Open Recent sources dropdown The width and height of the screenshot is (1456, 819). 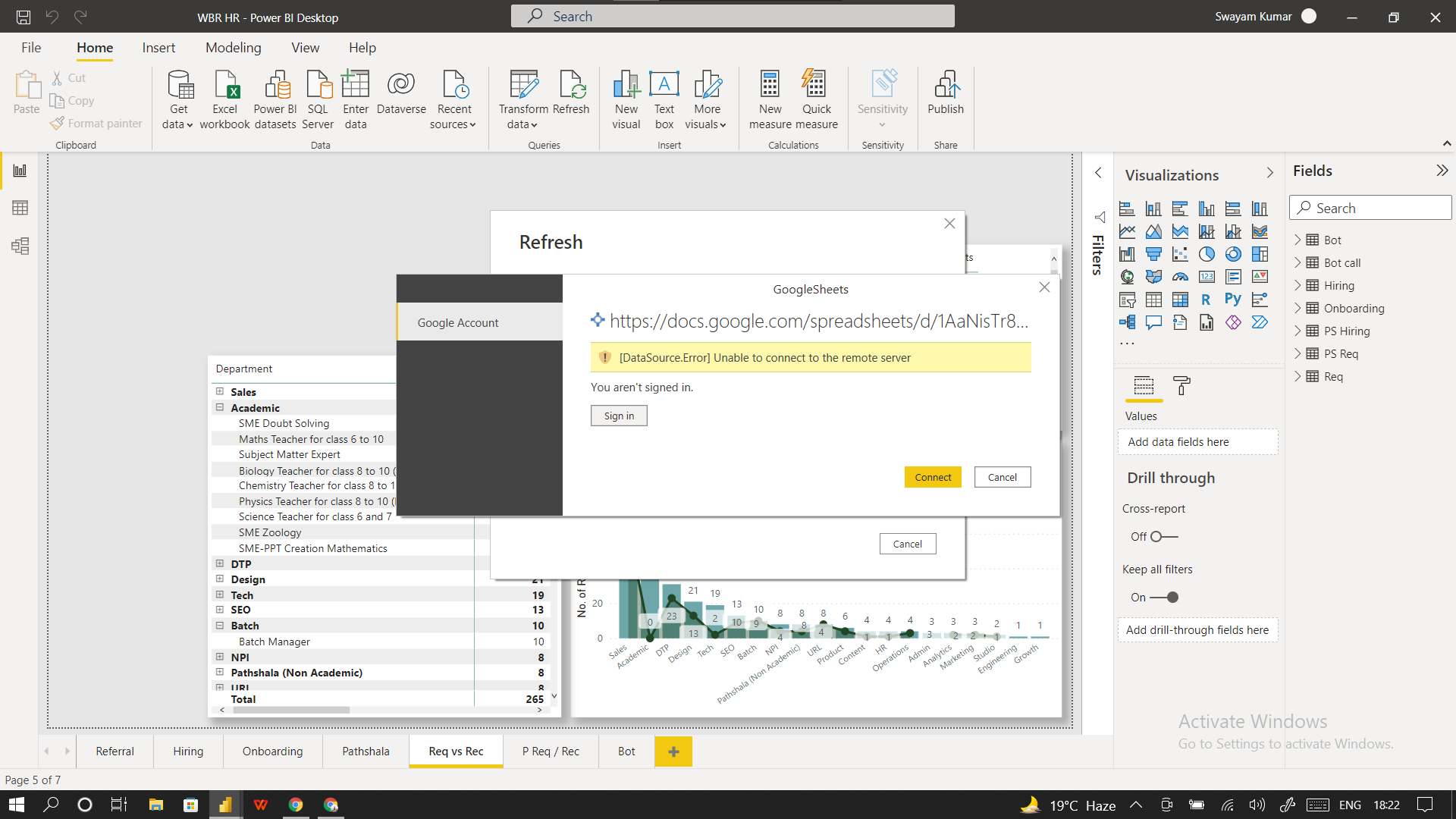pos(453,99)
